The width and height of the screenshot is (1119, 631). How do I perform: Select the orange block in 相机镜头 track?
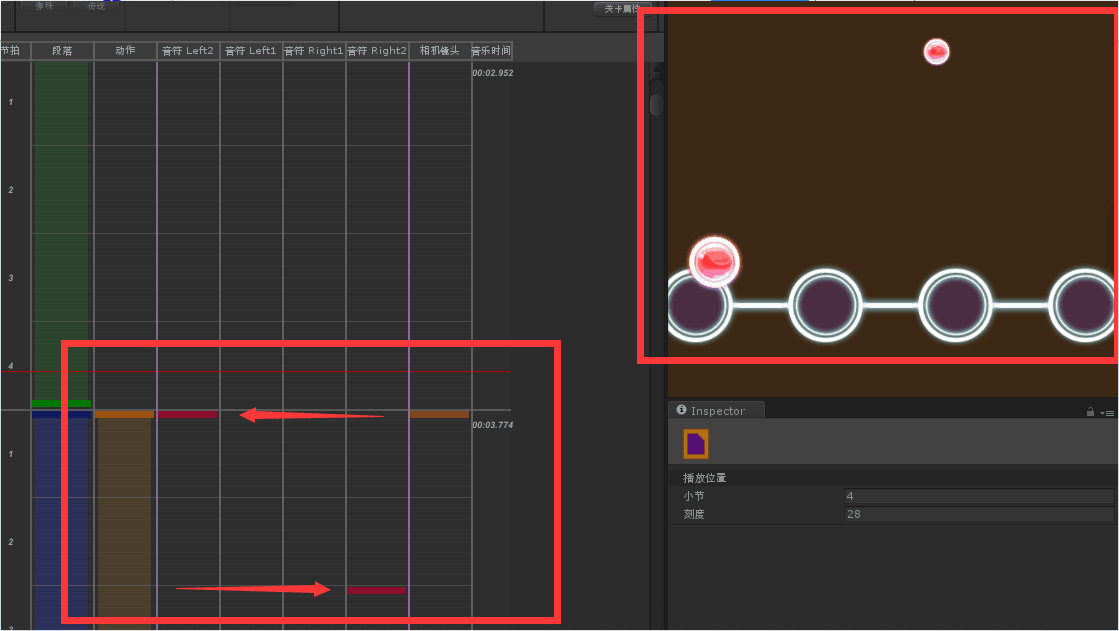440,414
